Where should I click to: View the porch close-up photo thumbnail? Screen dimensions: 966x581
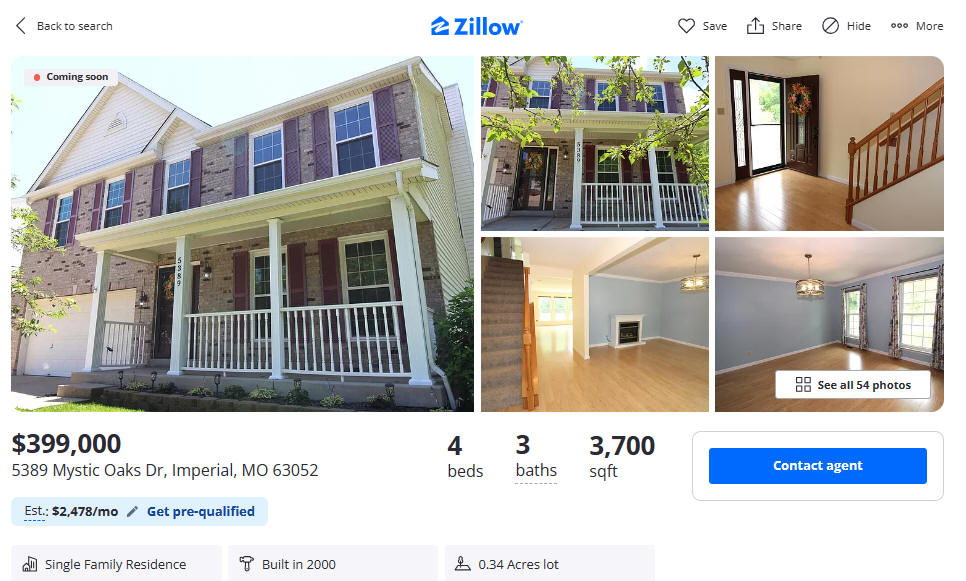(x=595, y=143)
